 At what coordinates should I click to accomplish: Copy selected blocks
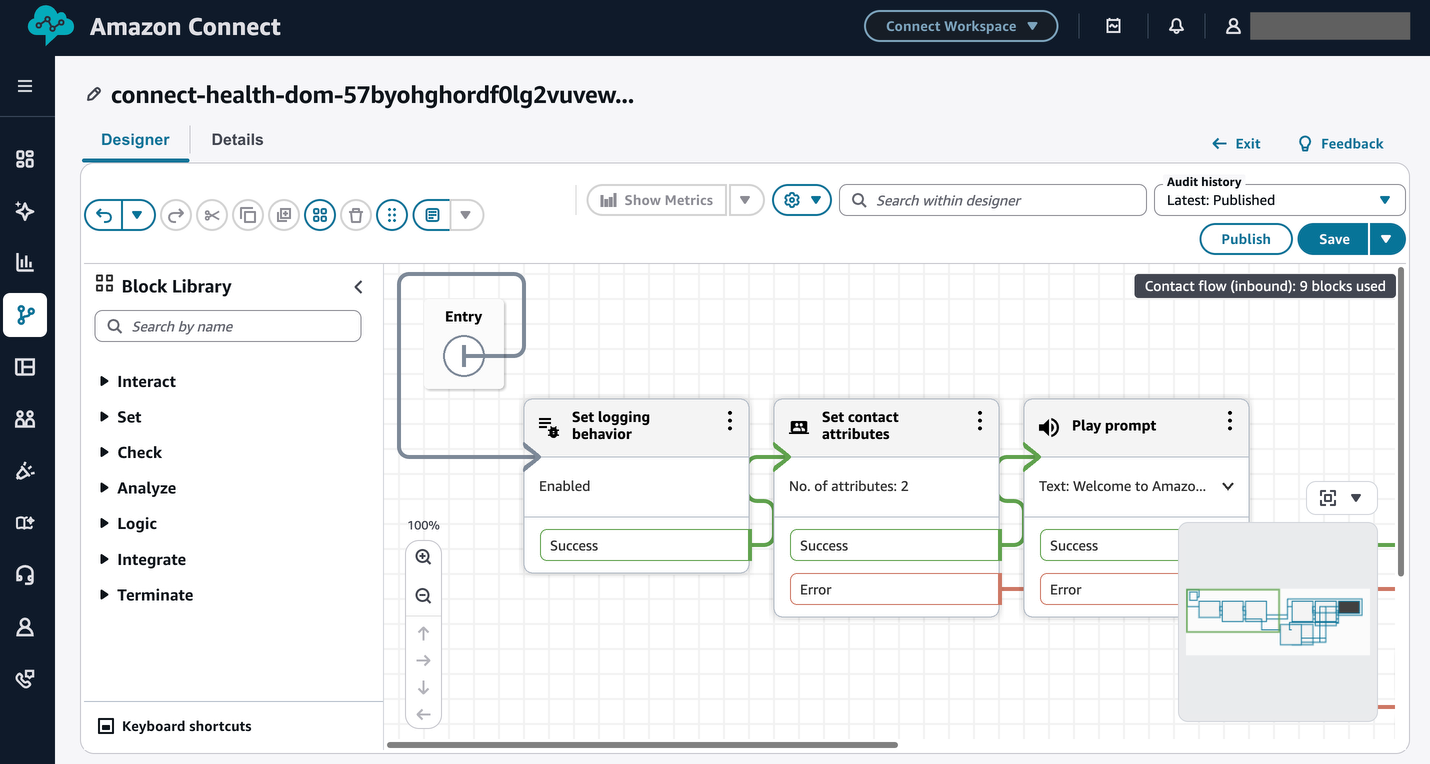click(248, 215)
